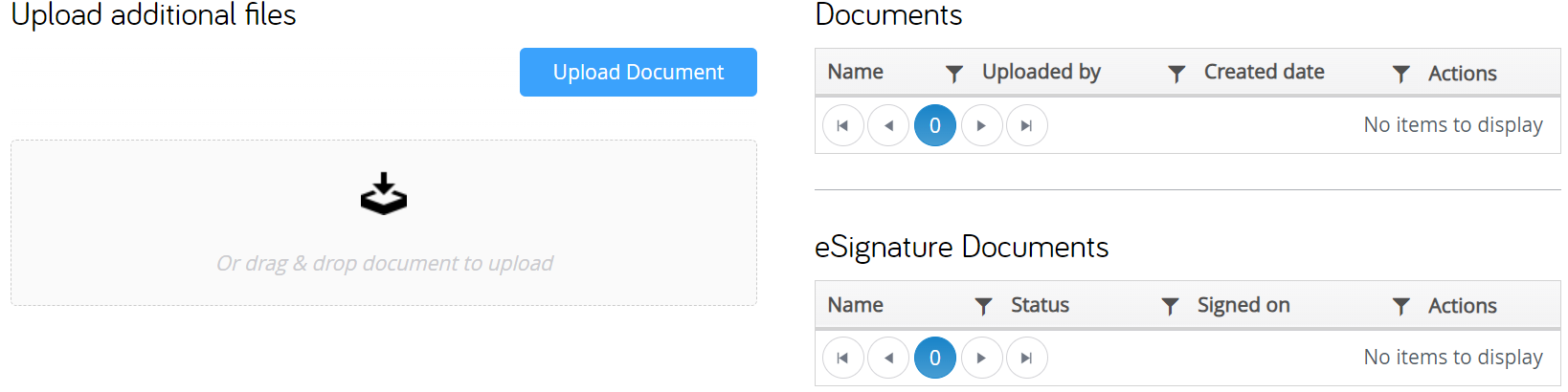Open the Name column filter in Documents
The image size is (1568, 392).
click(x=953, y=74)
